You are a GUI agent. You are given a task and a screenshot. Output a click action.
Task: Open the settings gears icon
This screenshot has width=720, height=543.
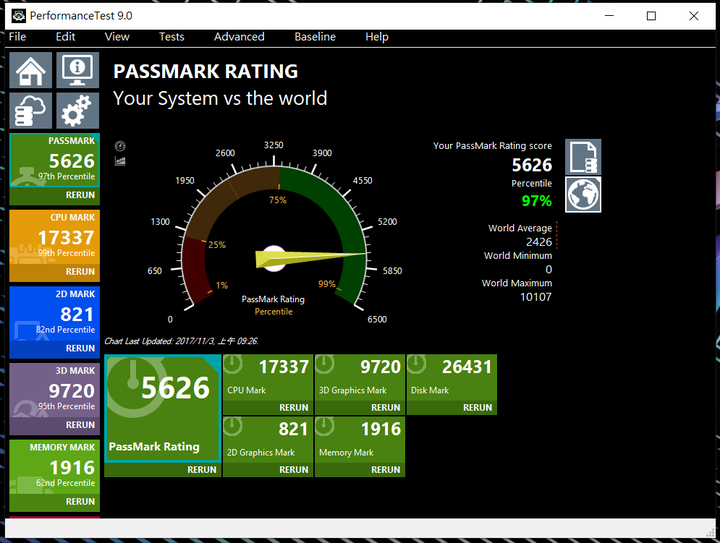77,110
